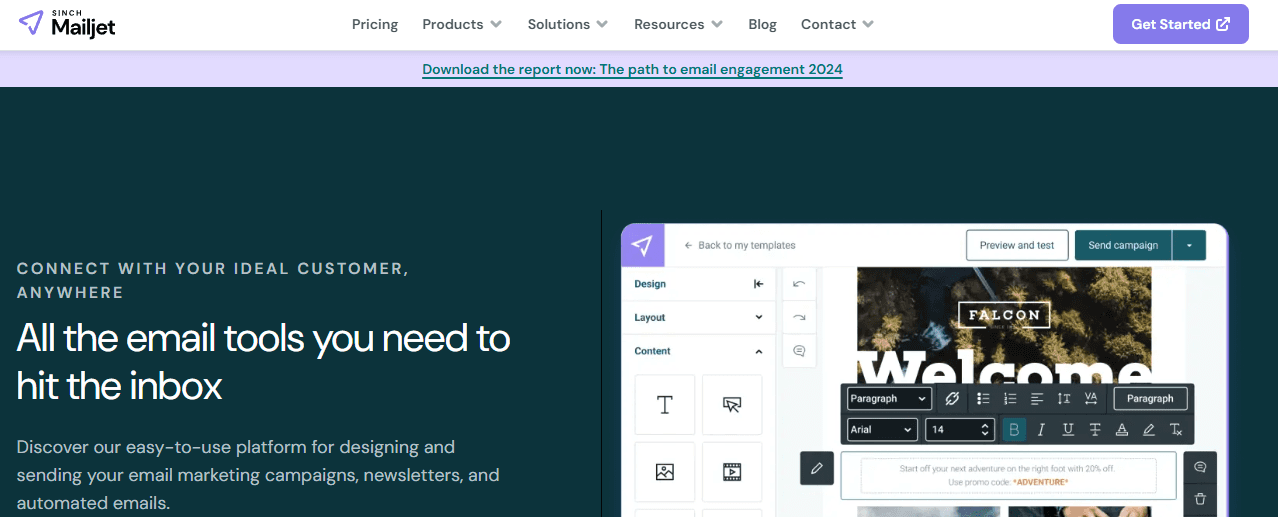Open comments icon below redo

(799, 351)
